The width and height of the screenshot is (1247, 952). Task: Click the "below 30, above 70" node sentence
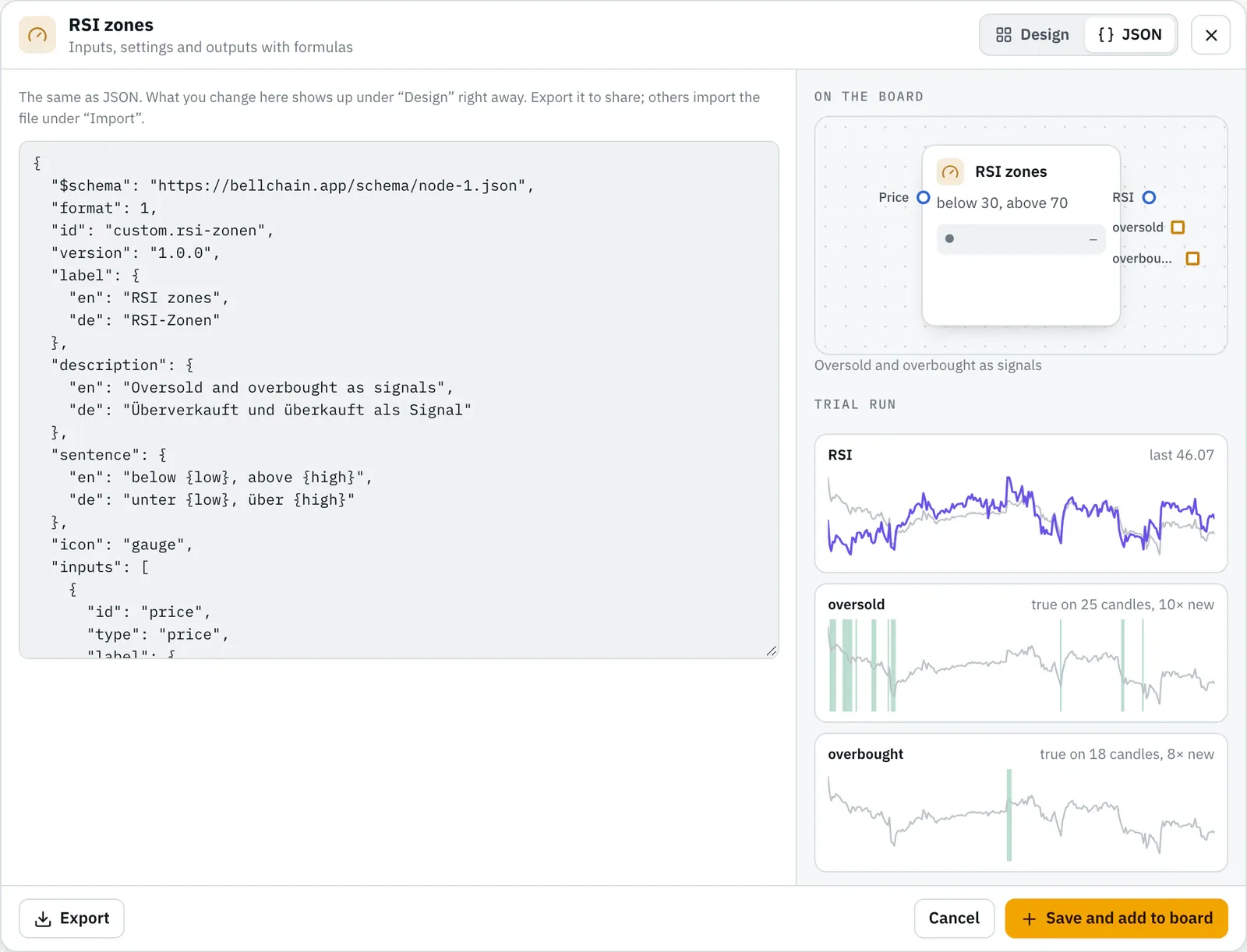tap(1002, 203)
